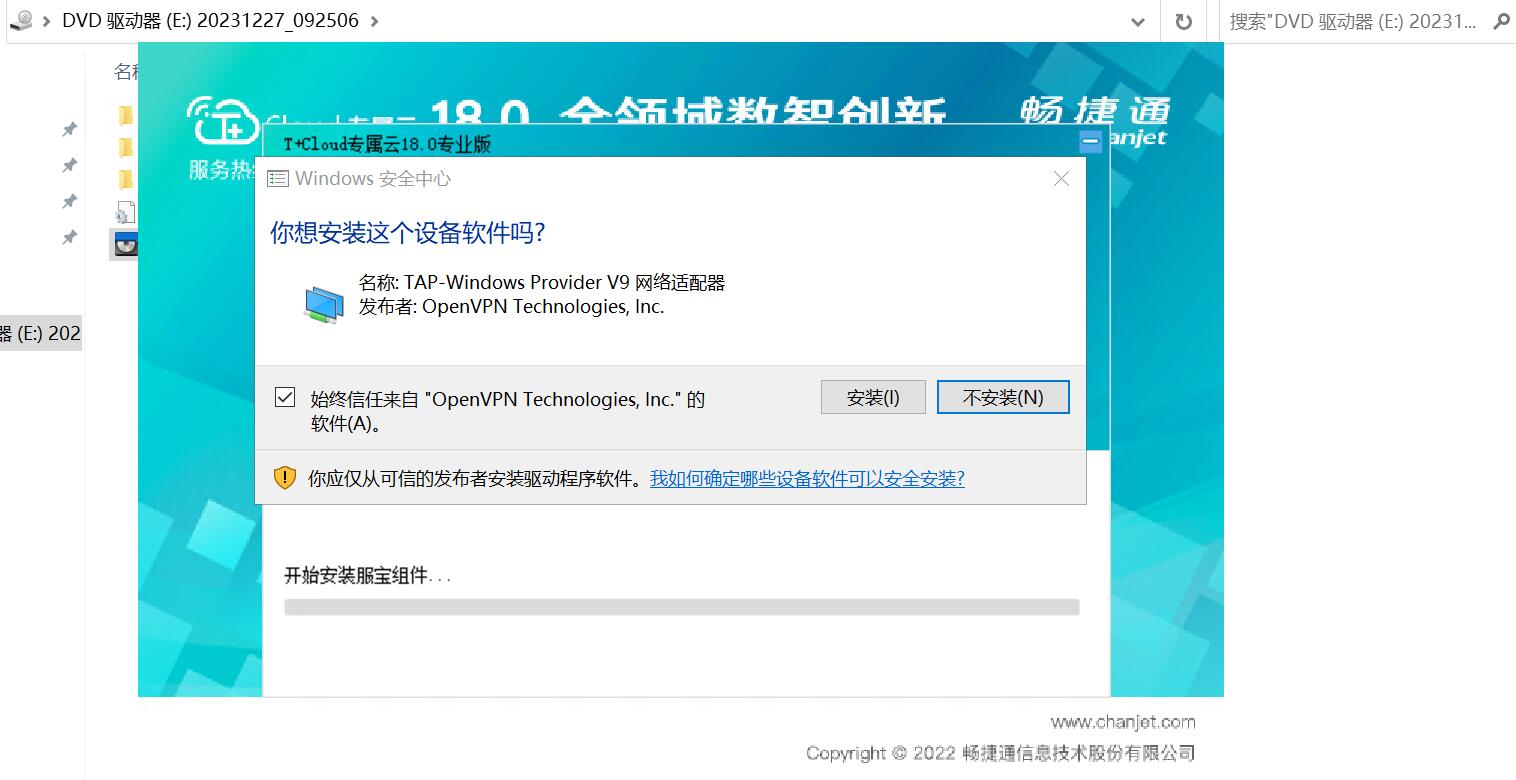Click the refresh icon in address bar
The width and height of the screenshot is (1516, 780).
click(x=1184, y=21)
